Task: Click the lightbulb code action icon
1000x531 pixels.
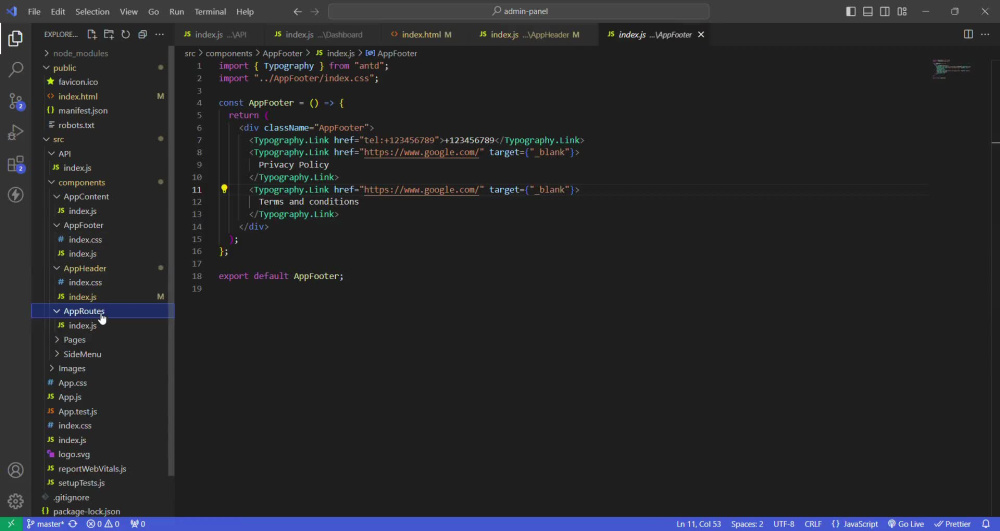Action: click(224, 189)
